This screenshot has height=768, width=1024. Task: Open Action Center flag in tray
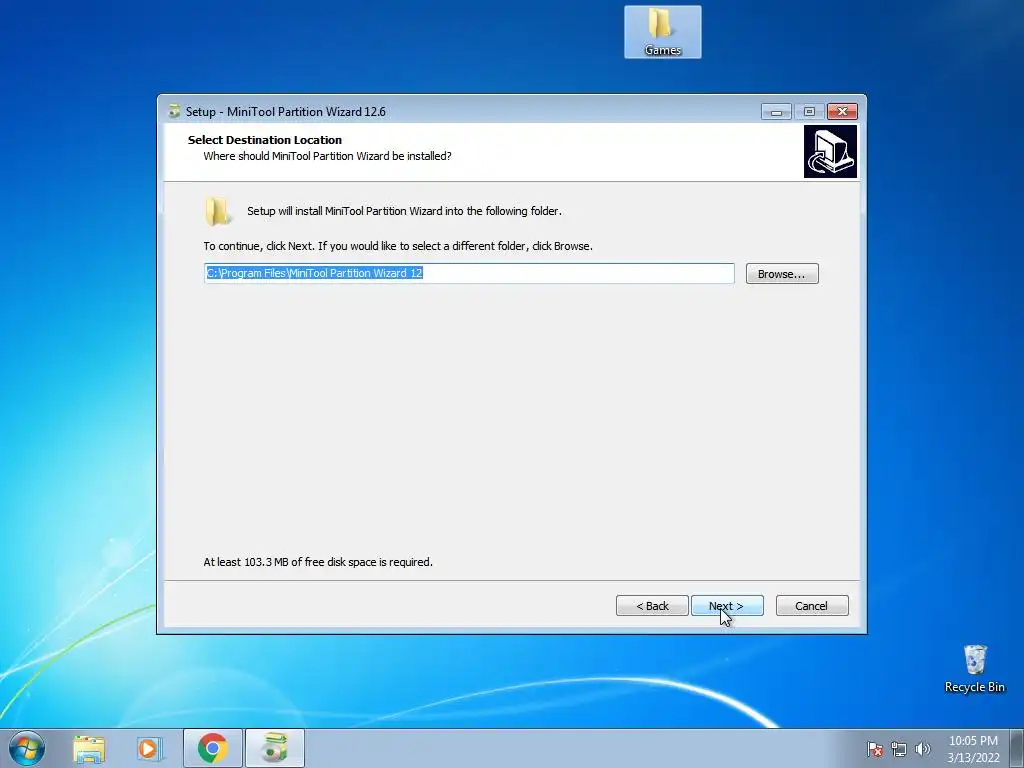(x=875, y=749)
